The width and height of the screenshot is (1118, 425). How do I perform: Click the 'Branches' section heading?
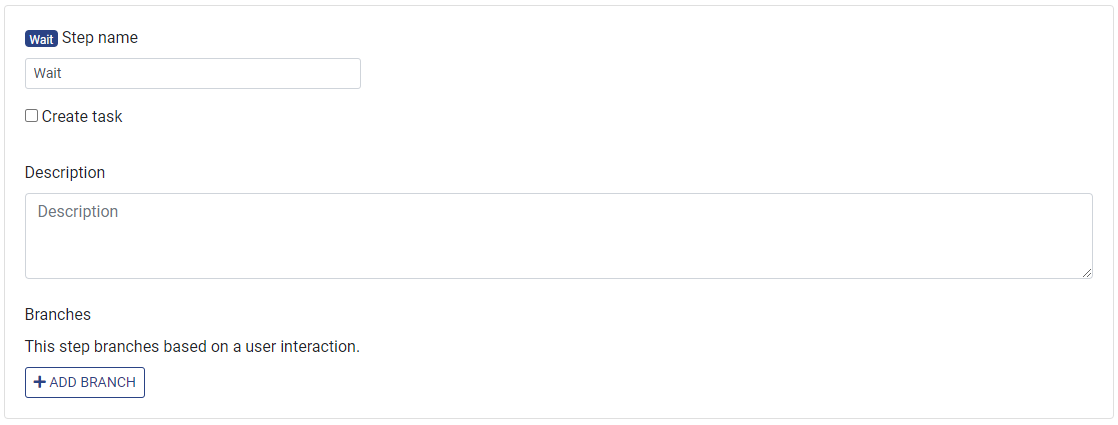point(58,314)
